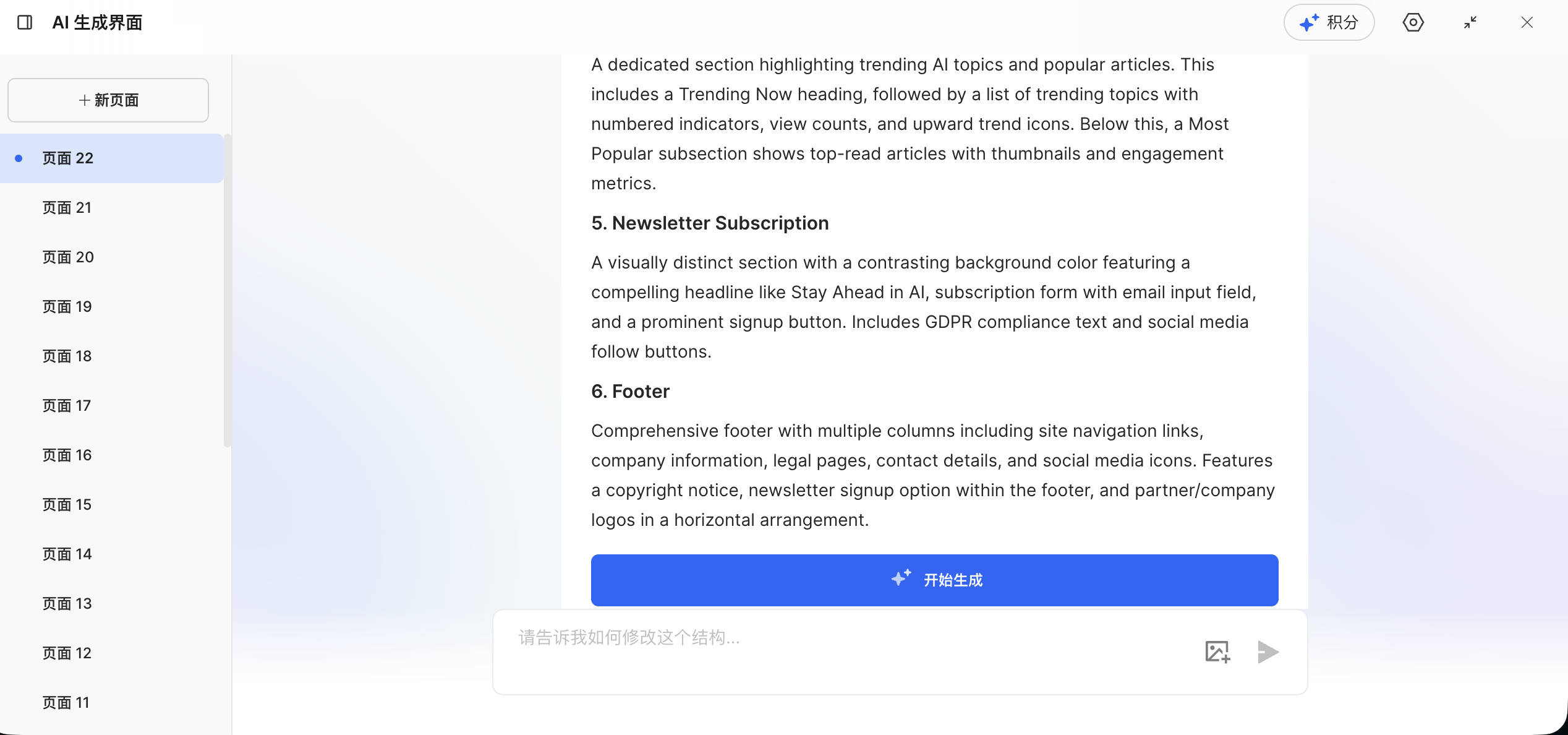Viewport: 1568px width, 735px height.
Task: Open 页面 13 in the sidebar
Action: pyautogui.click(x=111, y=604)
